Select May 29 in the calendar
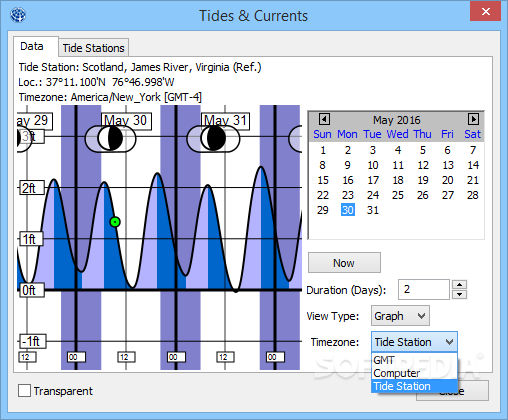This screenshot has height=420, width=508. click(x=323, y=210)
